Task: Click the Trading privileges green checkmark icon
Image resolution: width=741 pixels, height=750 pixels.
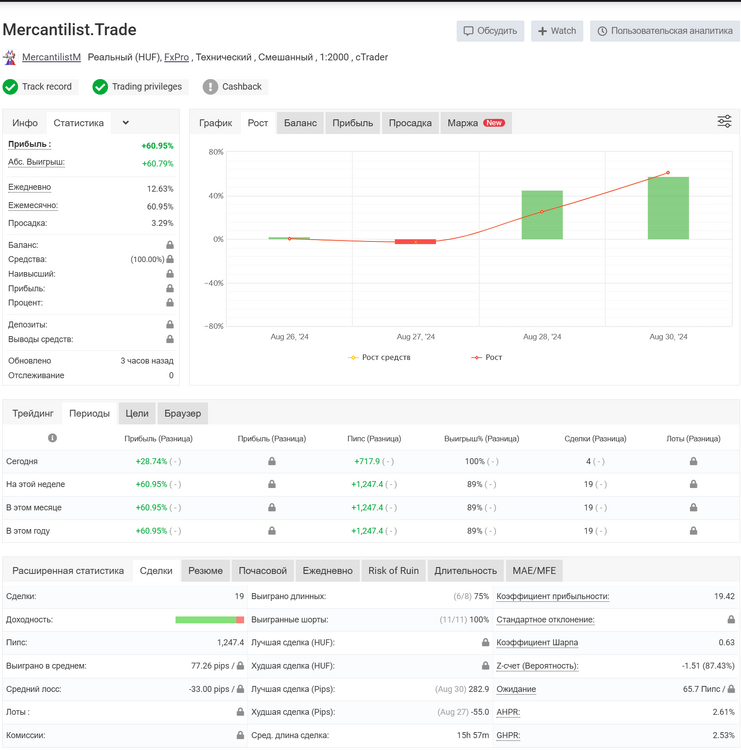Action: 100,87
